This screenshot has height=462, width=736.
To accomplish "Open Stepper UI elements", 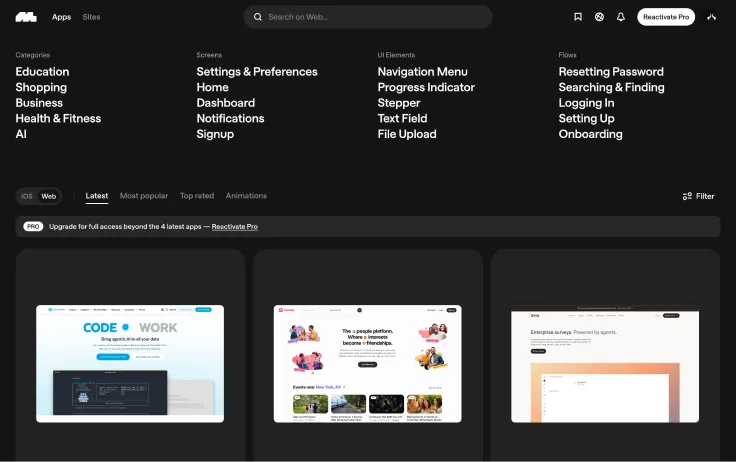I will click(399, 103).
